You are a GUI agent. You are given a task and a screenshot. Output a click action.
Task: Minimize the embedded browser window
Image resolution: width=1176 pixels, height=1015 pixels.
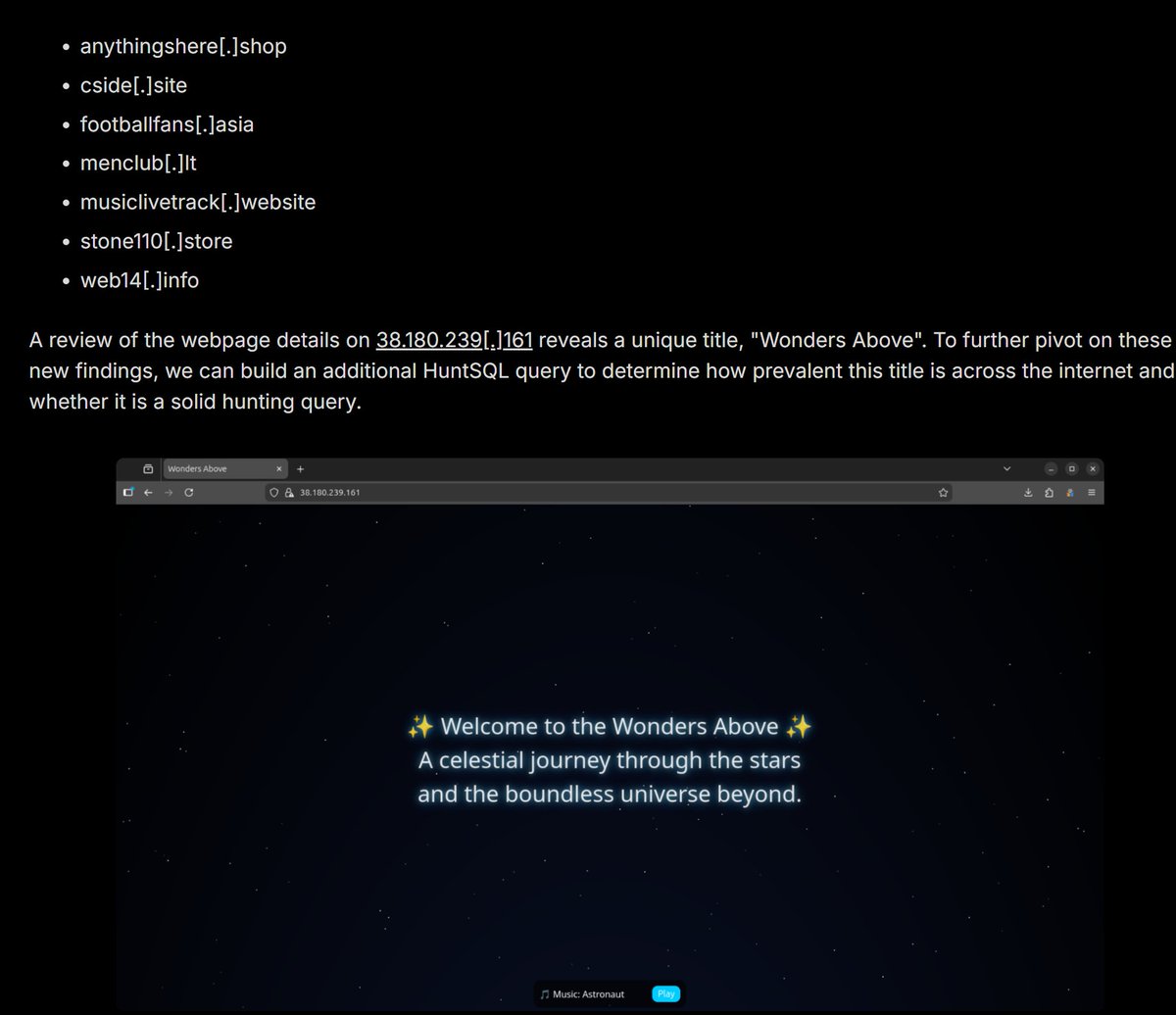point(1051,468)
